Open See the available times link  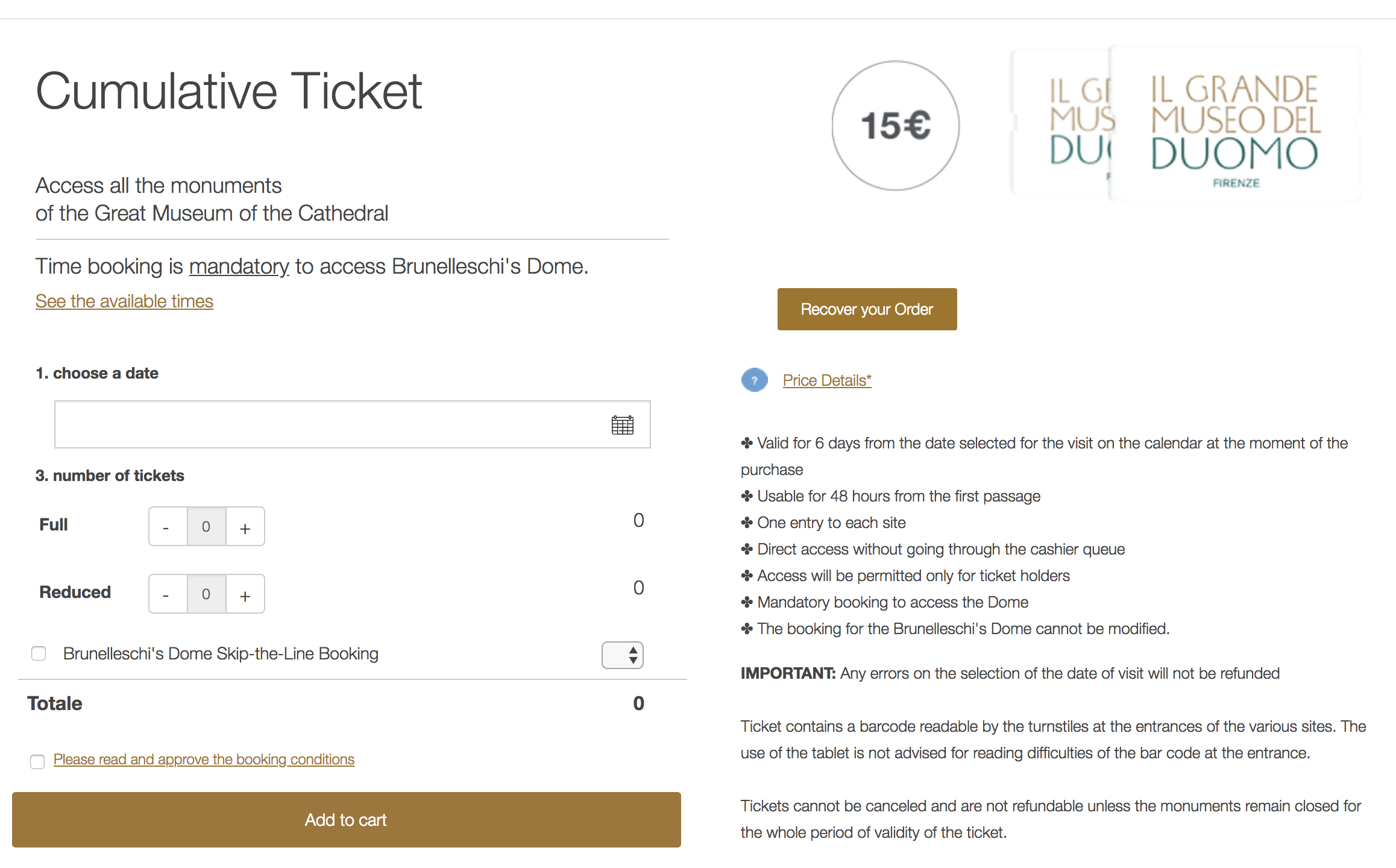click(124, 301)
